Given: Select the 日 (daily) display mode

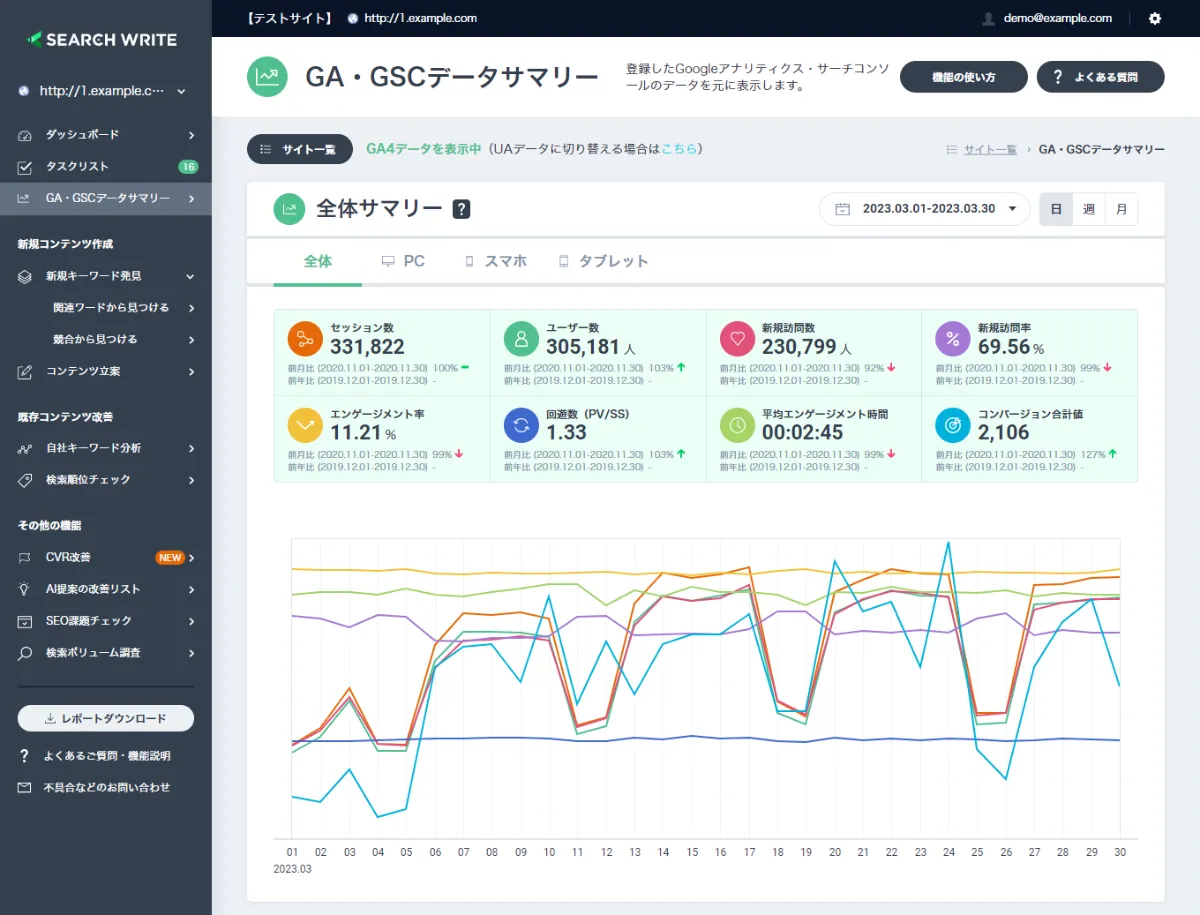Looking at the screenshot, I should (1056, 209).
